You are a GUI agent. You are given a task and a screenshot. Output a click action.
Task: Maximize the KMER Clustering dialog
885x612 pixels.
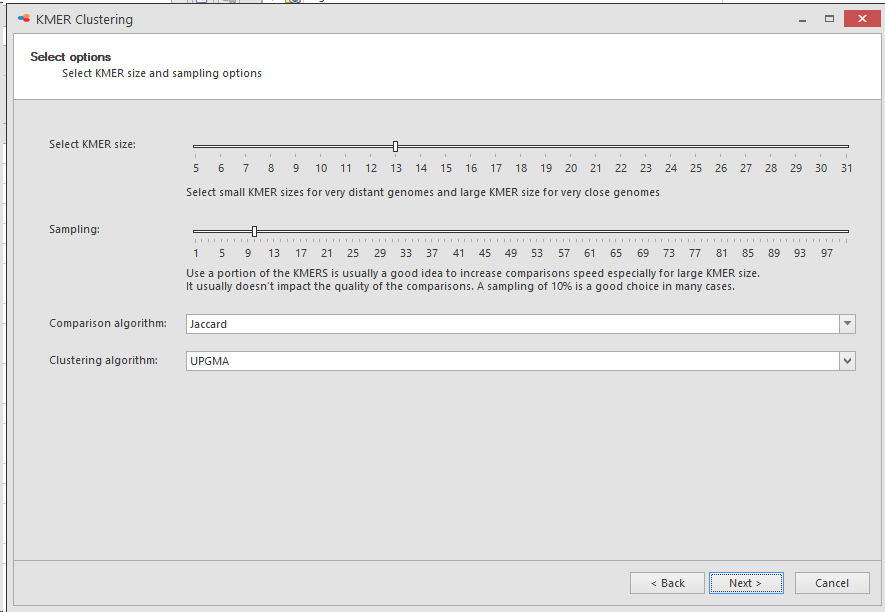(x=829, y=19)
